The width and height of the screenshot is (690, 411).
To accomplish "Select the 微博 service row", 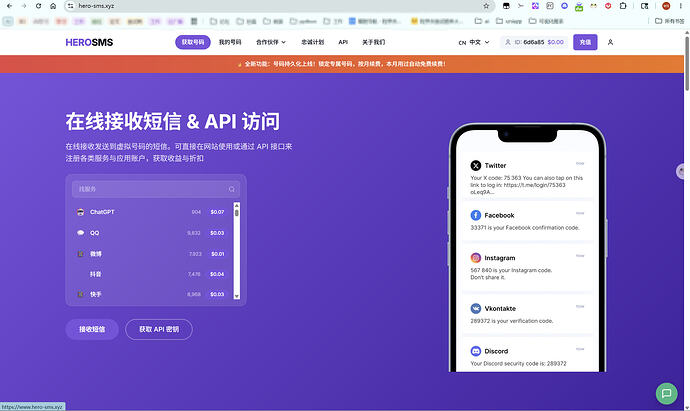I will (x=151, y=254).
